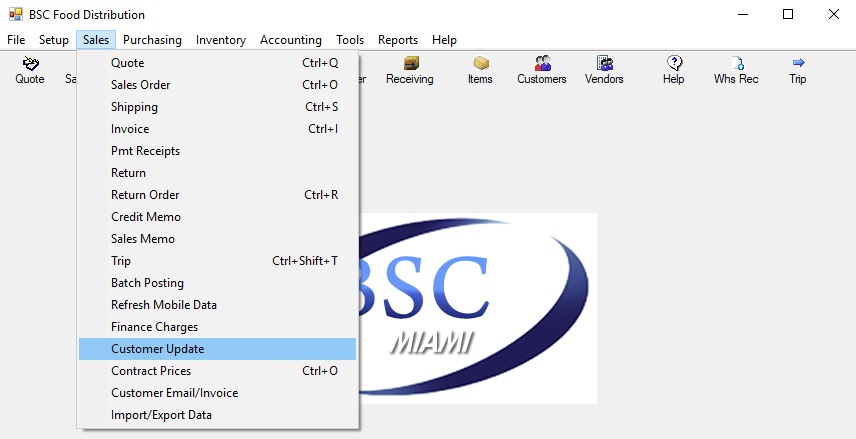This screenshot has width=856, height=439.
Task: Select Refresh Mobile Data entry
Action: (x=217, y=305)
